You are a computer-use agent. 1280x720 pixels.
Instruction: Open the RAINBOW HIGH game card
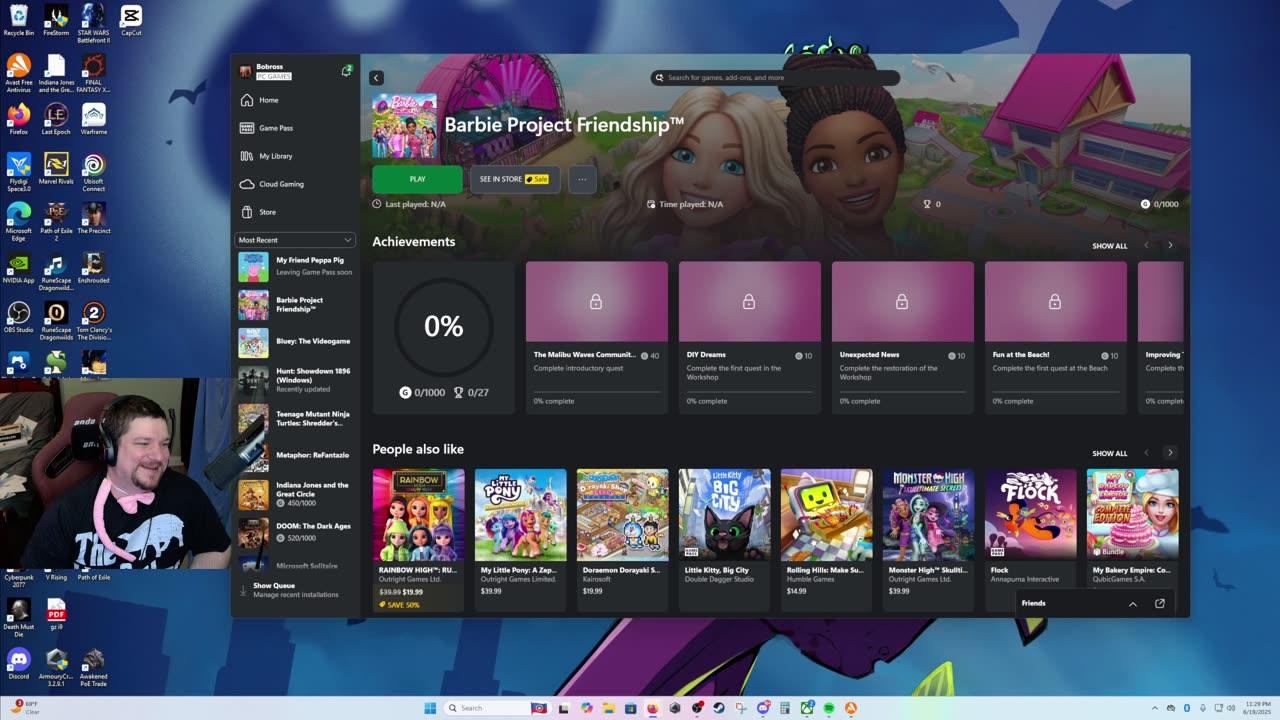(418, 540)
